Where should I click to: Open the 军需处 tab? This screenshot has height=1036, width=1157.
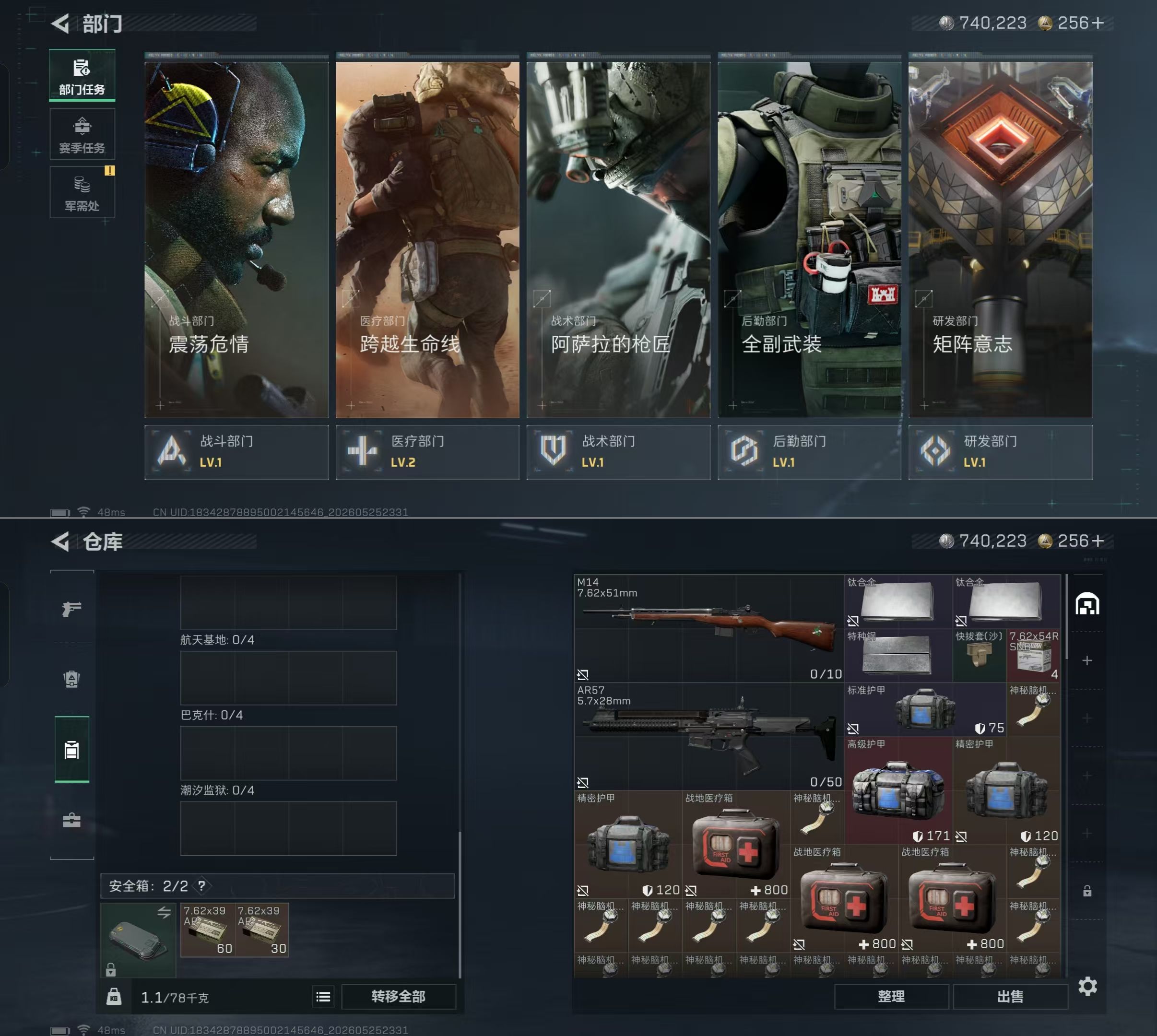point(82,192)
